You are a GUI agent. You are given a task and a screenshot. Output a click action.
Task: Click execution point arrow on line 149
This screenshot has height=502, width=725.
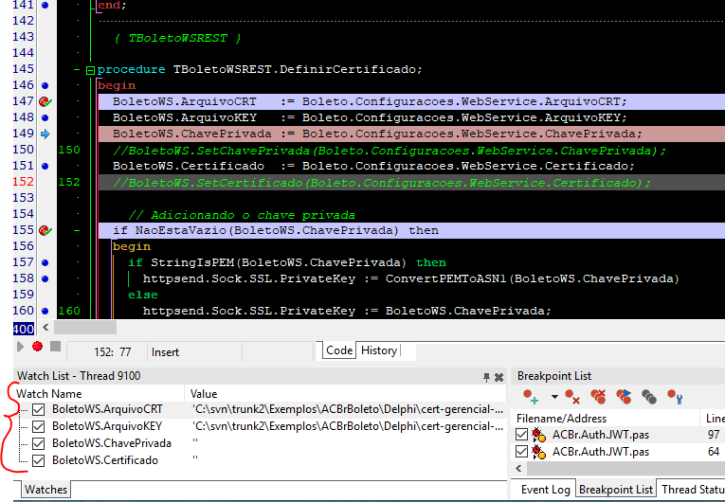pyautogui.click(x=45, y=134)
